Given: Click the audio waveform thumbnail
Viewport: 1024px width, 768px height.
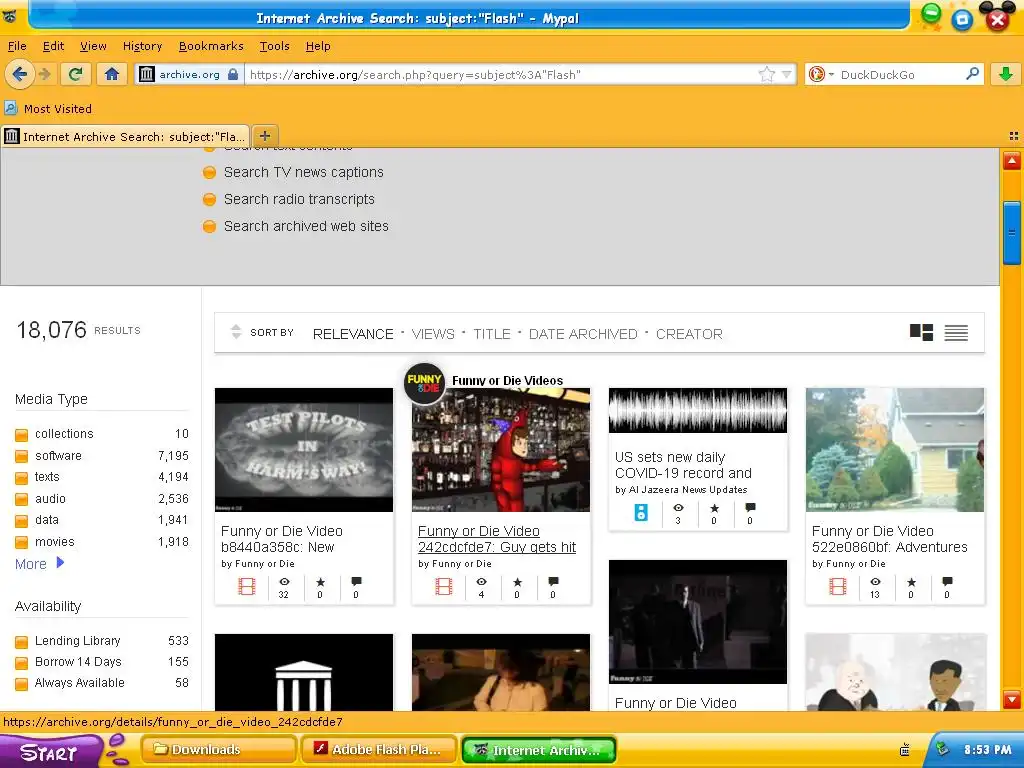Looking at the screenshot, I should (x=697, y=411).
